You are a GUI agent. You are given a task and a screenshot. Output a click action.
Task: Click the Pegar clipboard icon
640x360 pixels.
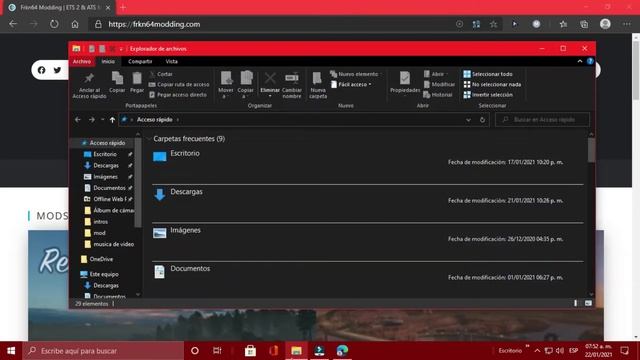(x=137, y=78)
